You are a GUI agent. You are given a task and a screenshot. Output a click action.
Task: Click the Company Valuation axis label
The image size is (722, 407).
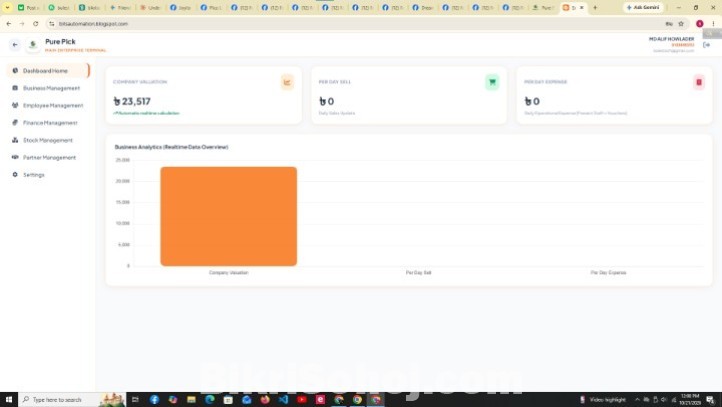coord(228,273)
